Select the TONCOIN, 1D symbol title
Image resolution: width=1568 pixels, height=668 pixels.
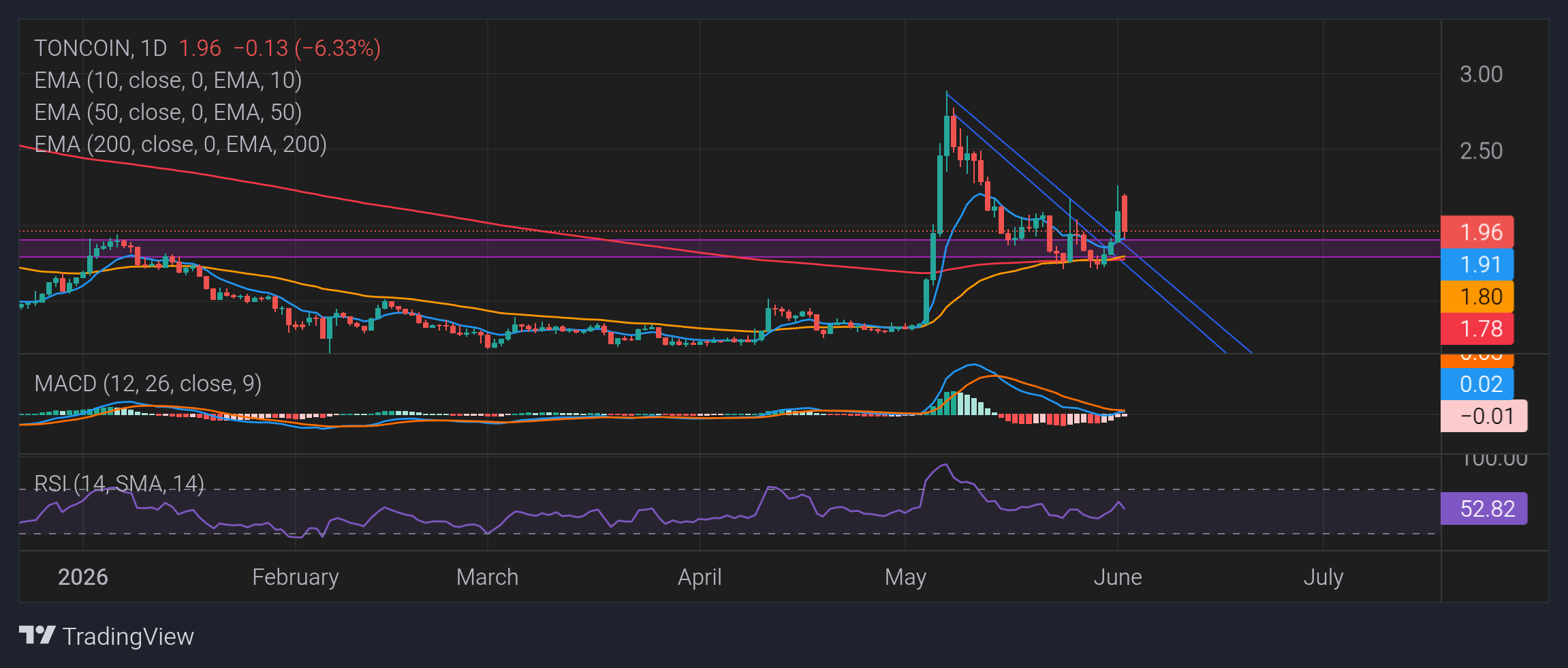pos(101,48)
